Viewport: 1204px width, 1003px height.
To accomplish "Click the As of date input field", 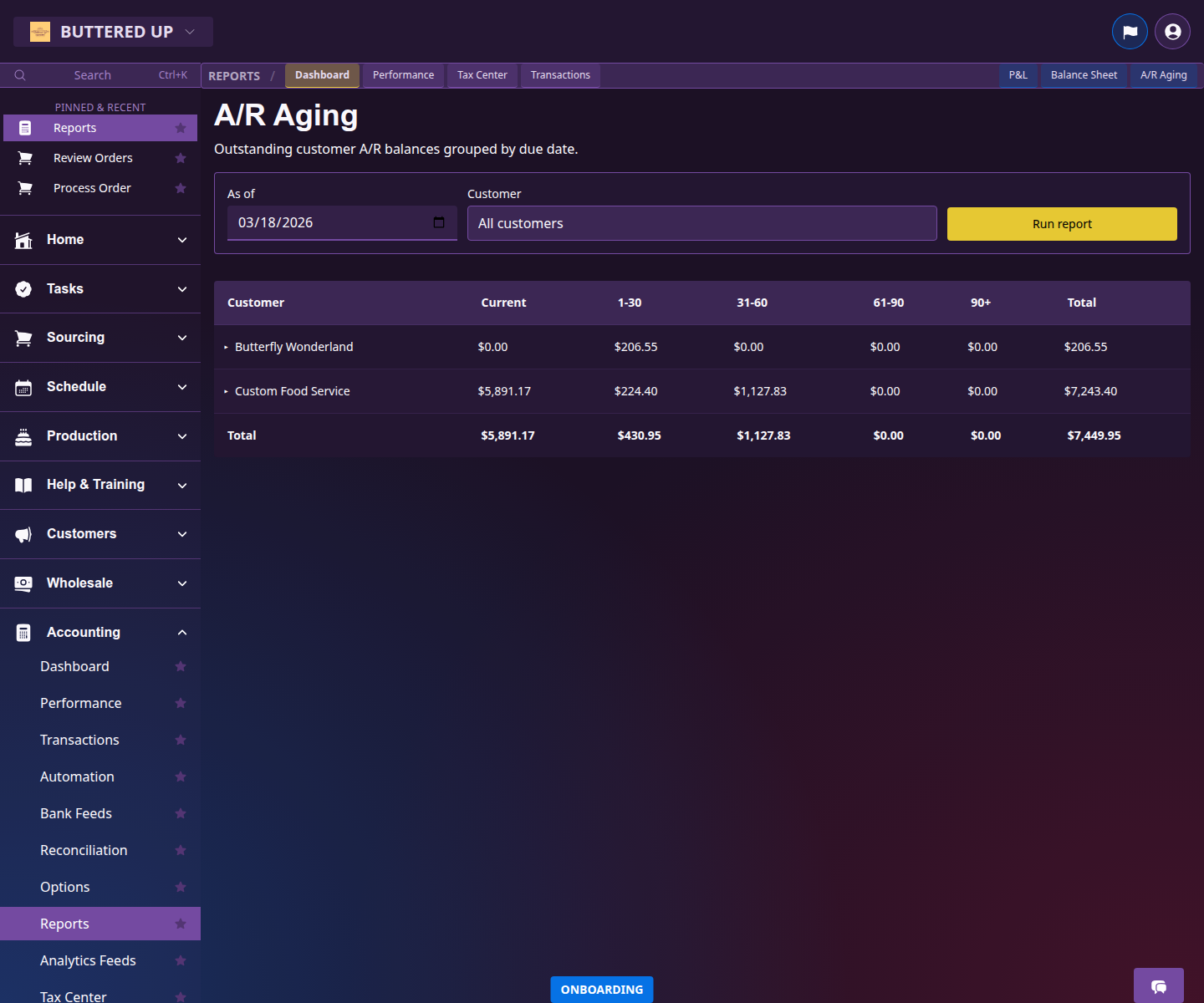I will point(331,222).
